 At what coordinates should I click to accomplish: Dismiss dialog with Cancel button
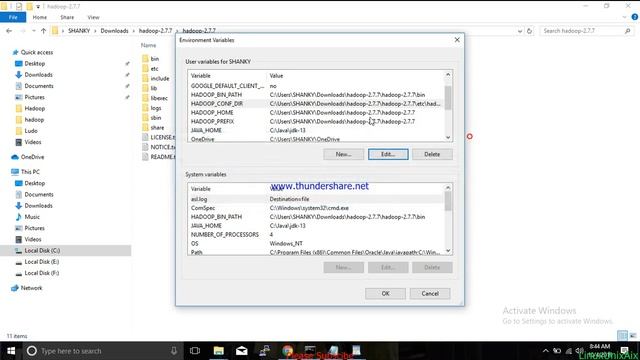pos(430,293)
